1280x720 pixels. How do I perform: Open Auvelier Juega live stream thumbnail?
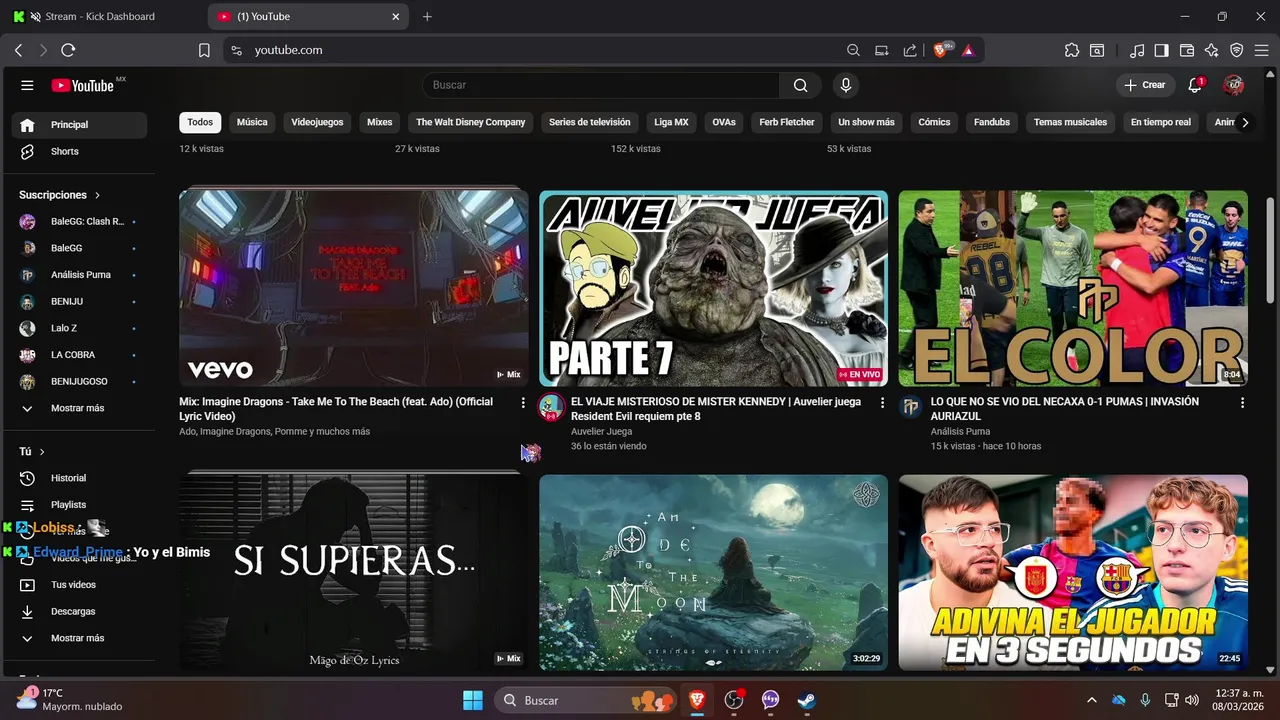[713, 288]
